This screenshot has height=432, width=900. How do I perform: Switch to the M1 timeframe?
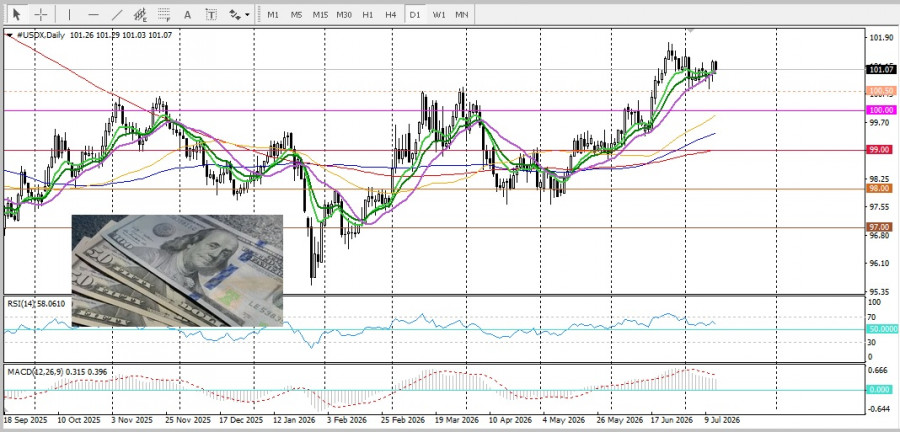click(x=273, y=14)
